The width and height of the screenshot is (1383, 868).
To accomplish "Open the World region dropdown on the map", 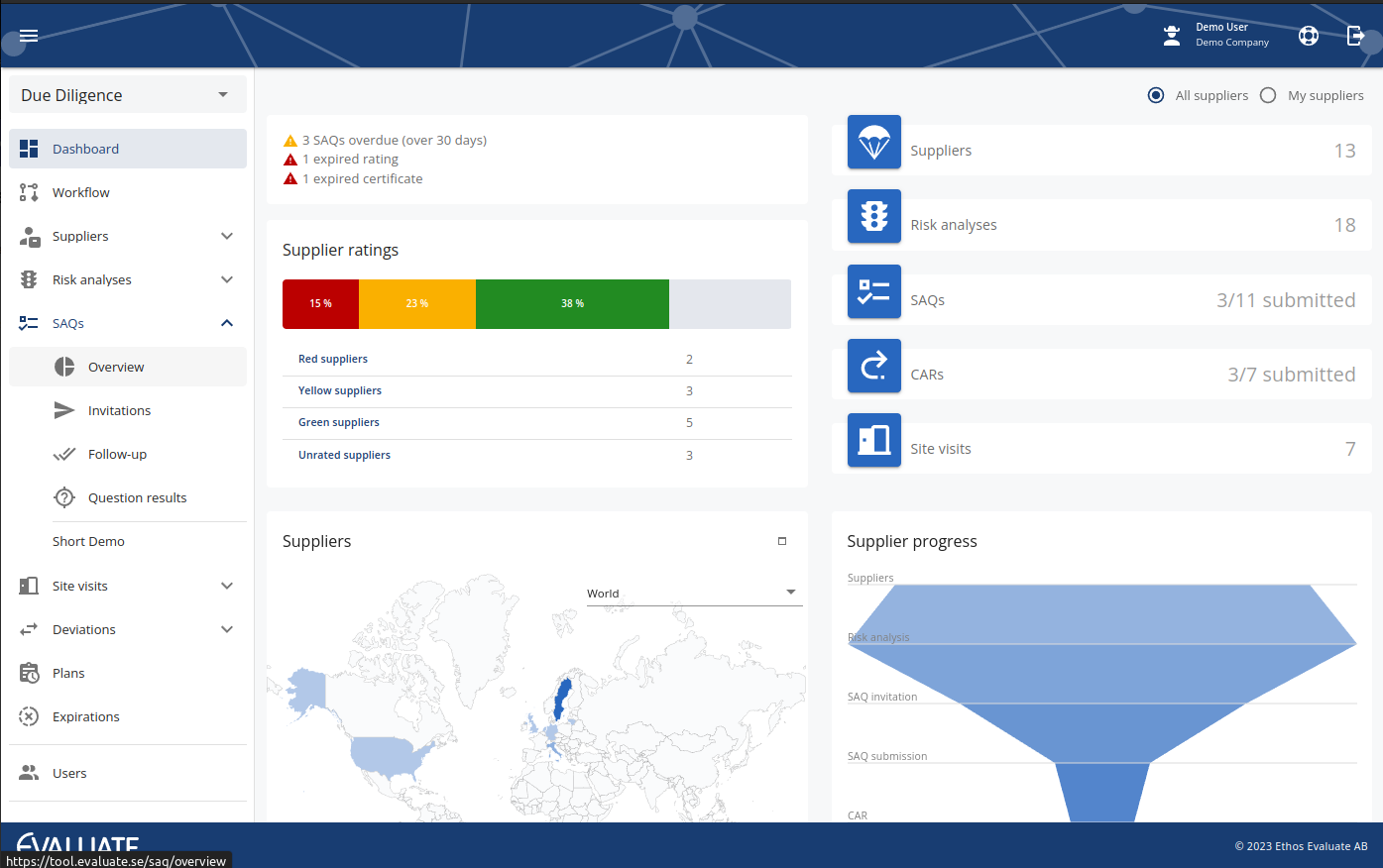I will 694,593.
